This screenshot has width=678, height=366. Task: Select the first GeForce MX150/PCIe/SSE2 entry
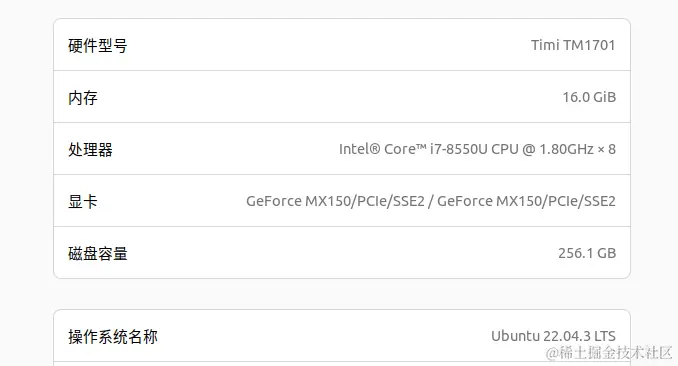[x=336, y=201]
